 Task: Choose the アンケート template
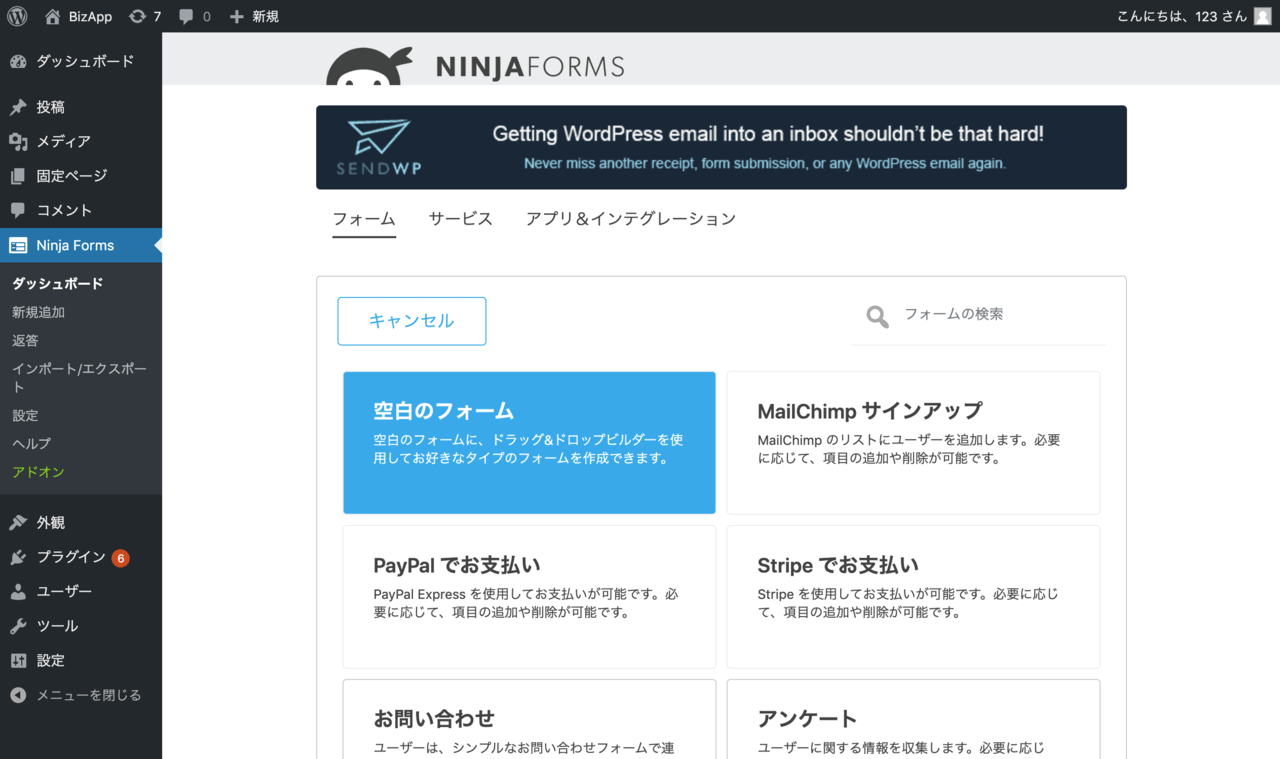point(913,719)
